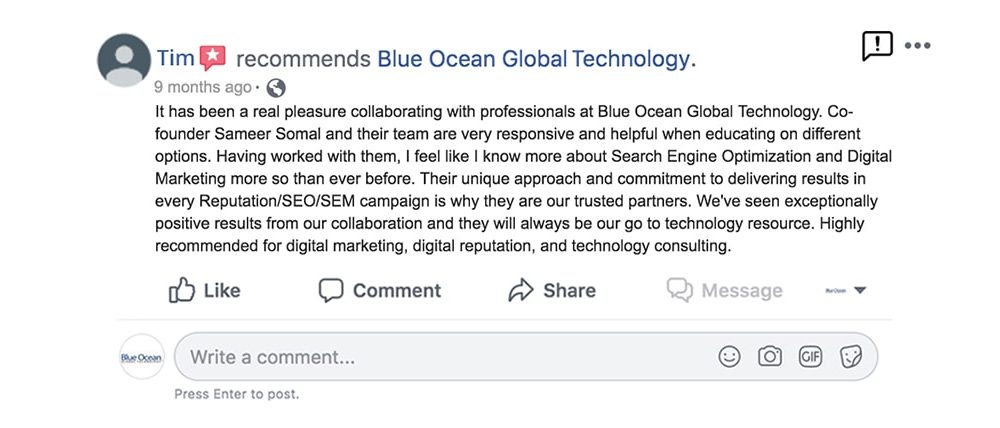Insert an emoji via smiley icon
Screen dimensions: 1000x428
tap(730, 357)
